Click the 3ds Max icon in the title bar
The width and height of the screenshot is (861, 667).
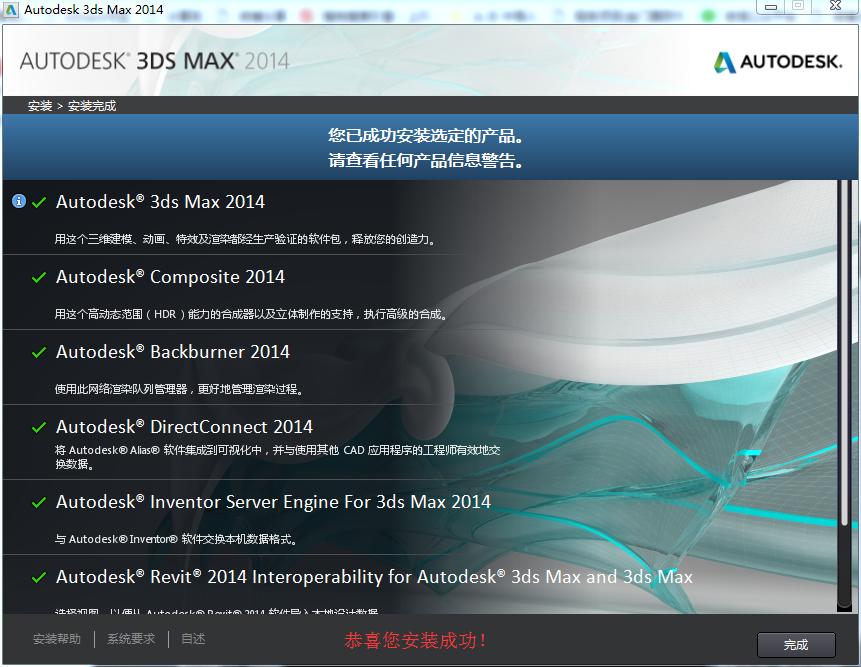[11, 10]
